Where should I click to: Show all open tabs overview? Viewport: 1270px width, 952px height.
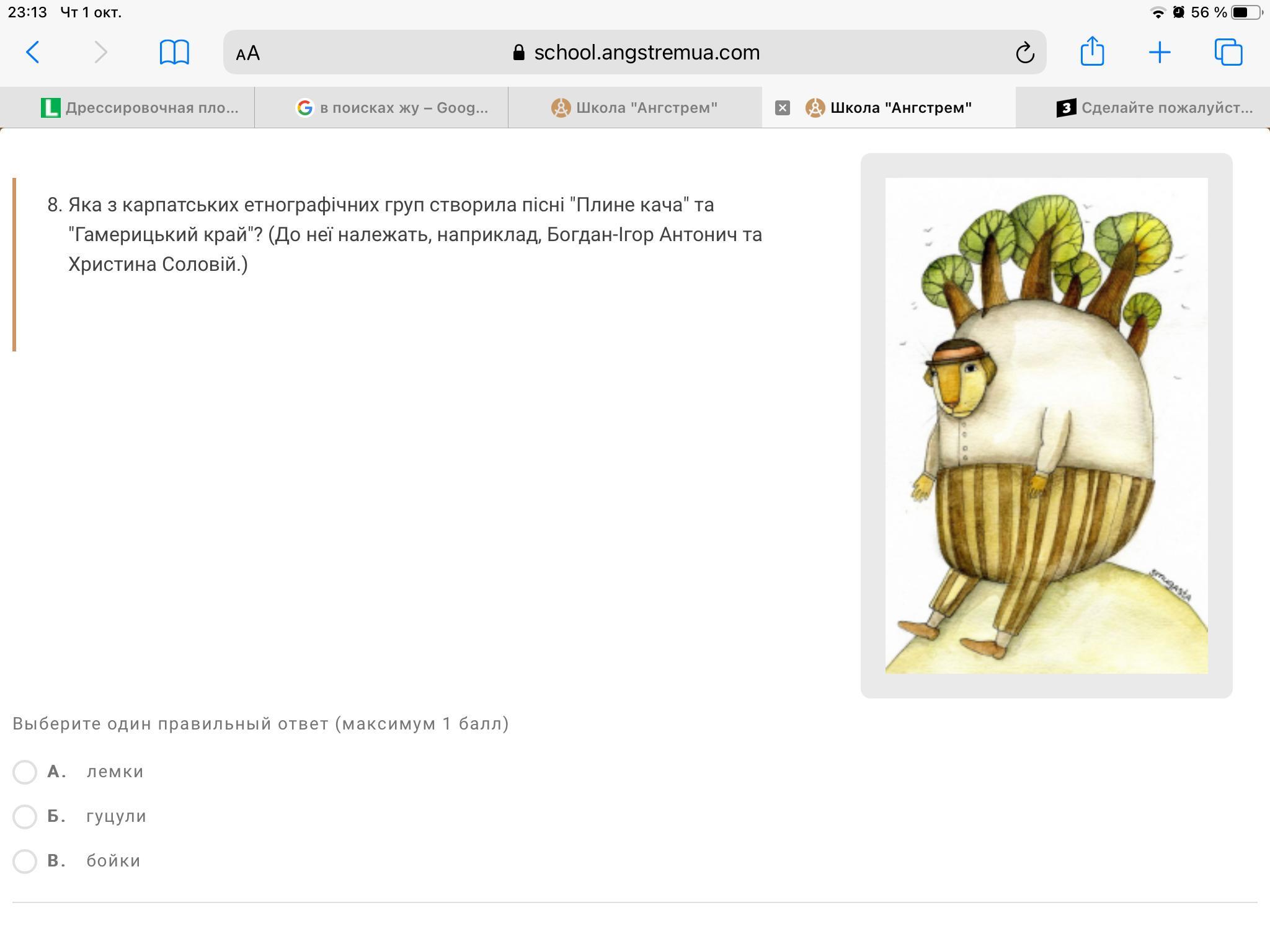point(1228,52)
